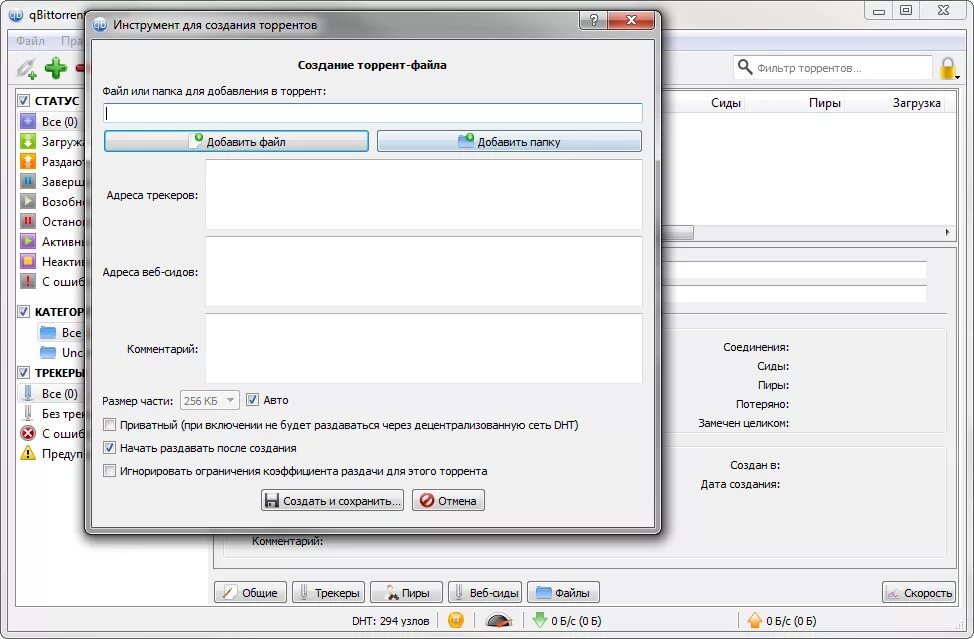This screenshot has height=639, width=974.
Task: Select the Все (0) status filter
Action: pyautogui.click(x=52, y=122)
